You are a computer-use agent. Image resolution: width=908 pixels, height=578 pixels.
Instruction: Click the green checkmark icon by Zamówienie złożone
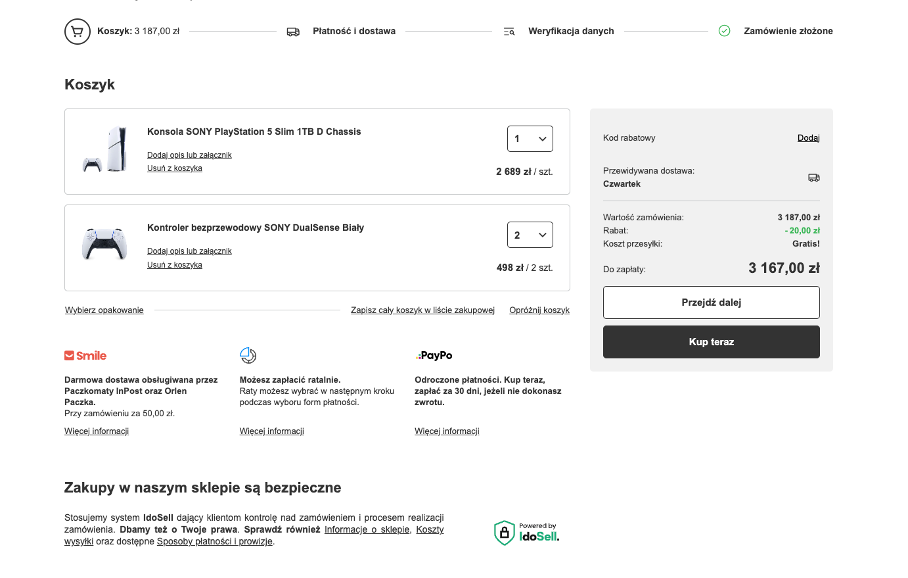(x=724, y=31)
